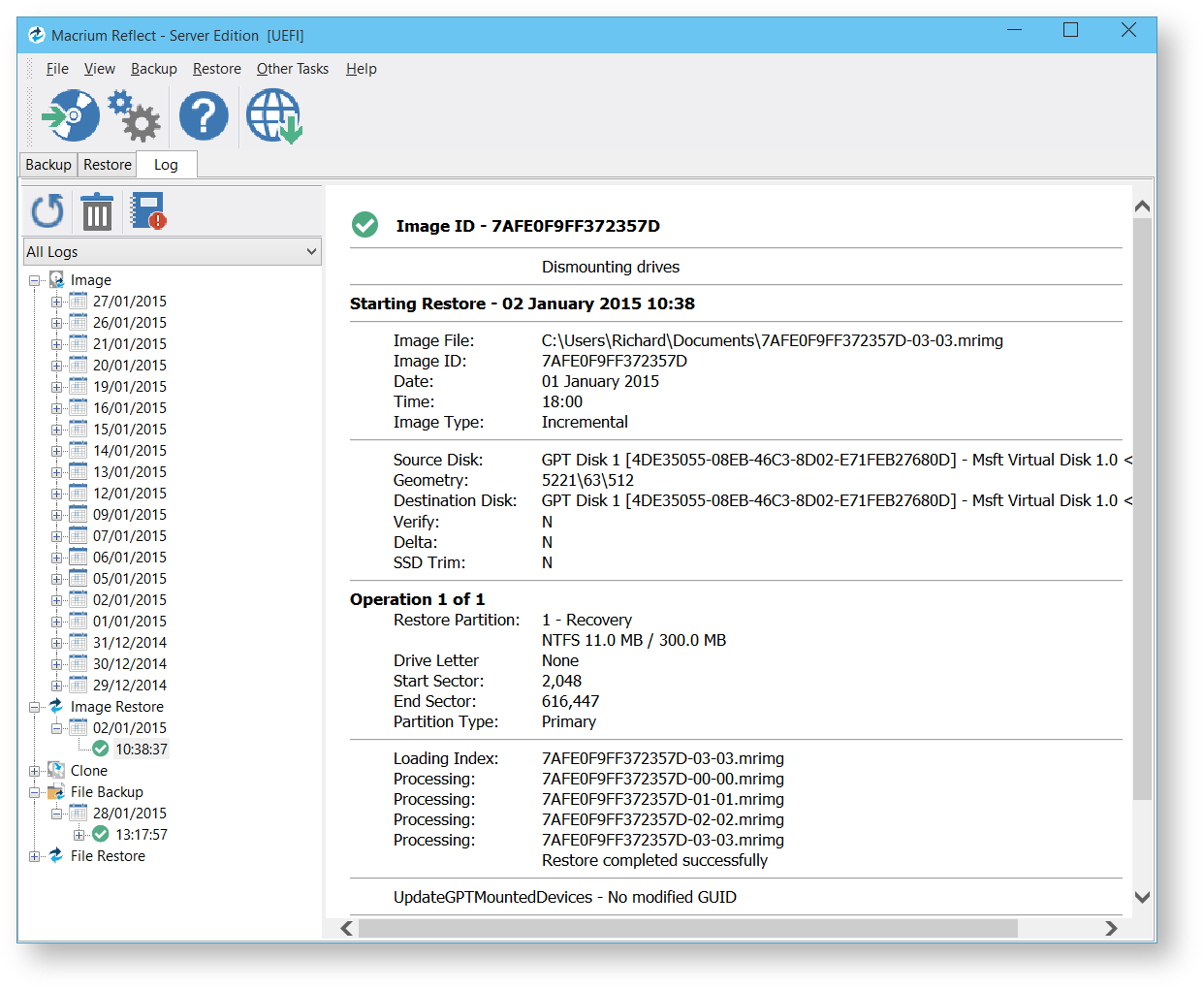Click the Image ID 7AFE0F9FF372357D heading
Image resolution: width=1204 pixels, height=990 pixels.
pos(528,226)
